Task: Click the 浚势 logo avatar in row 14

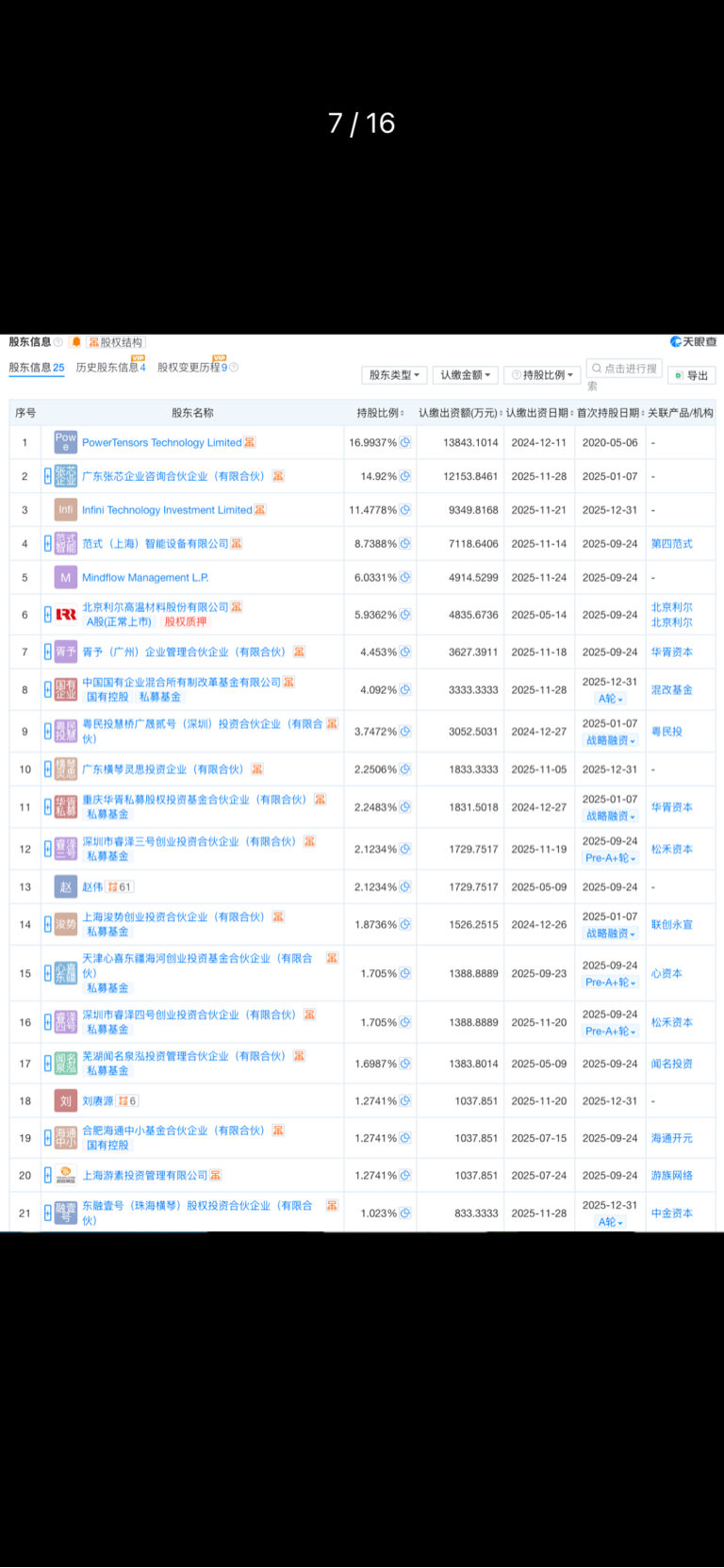Action: coord(65,925)
